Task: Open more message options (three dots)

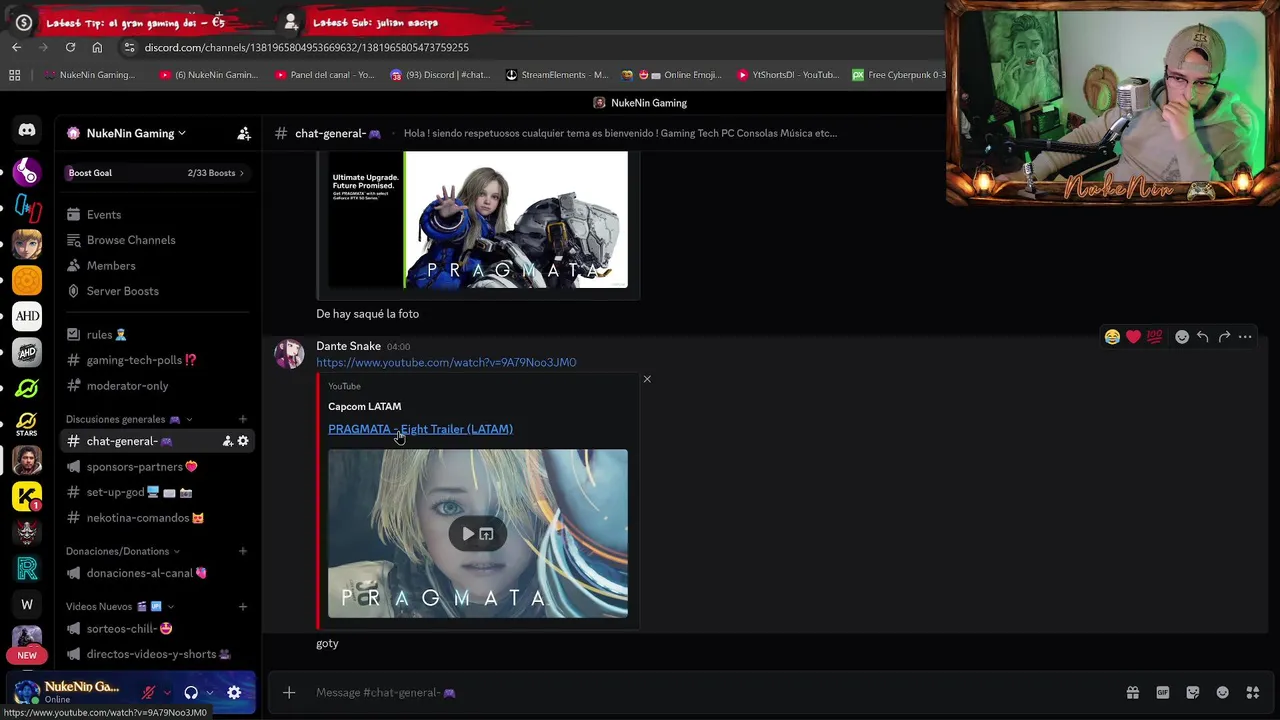Action: click(x=1245, y=337)
